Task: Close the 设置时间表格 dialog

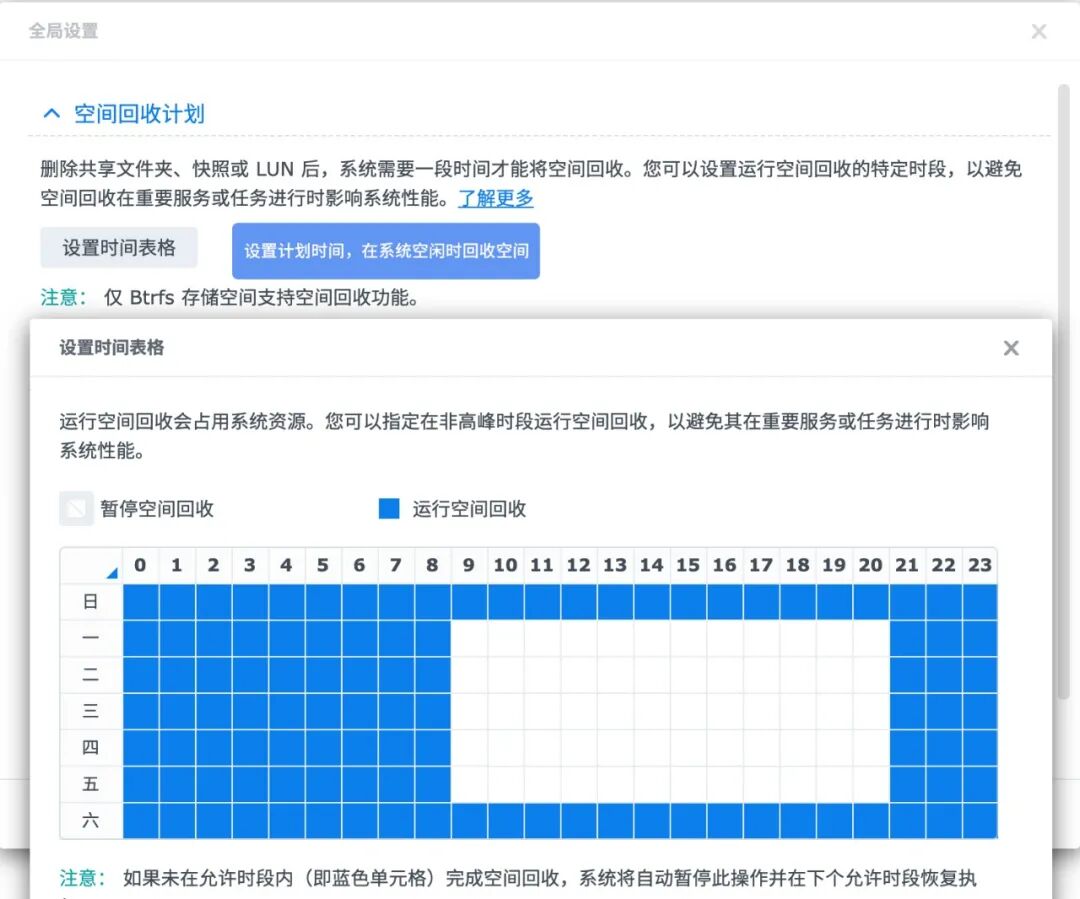Action: [1010, 348]
